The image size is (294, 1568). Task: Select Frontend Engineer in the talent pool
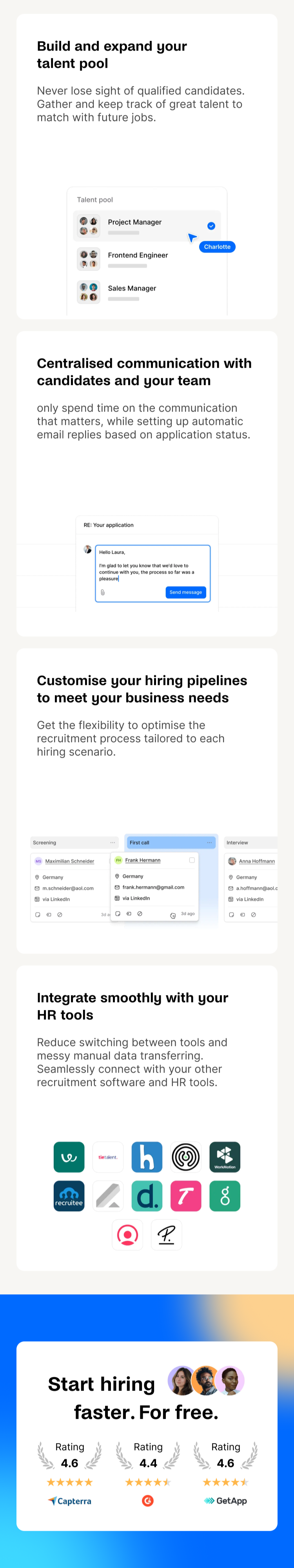coord(138,256)
